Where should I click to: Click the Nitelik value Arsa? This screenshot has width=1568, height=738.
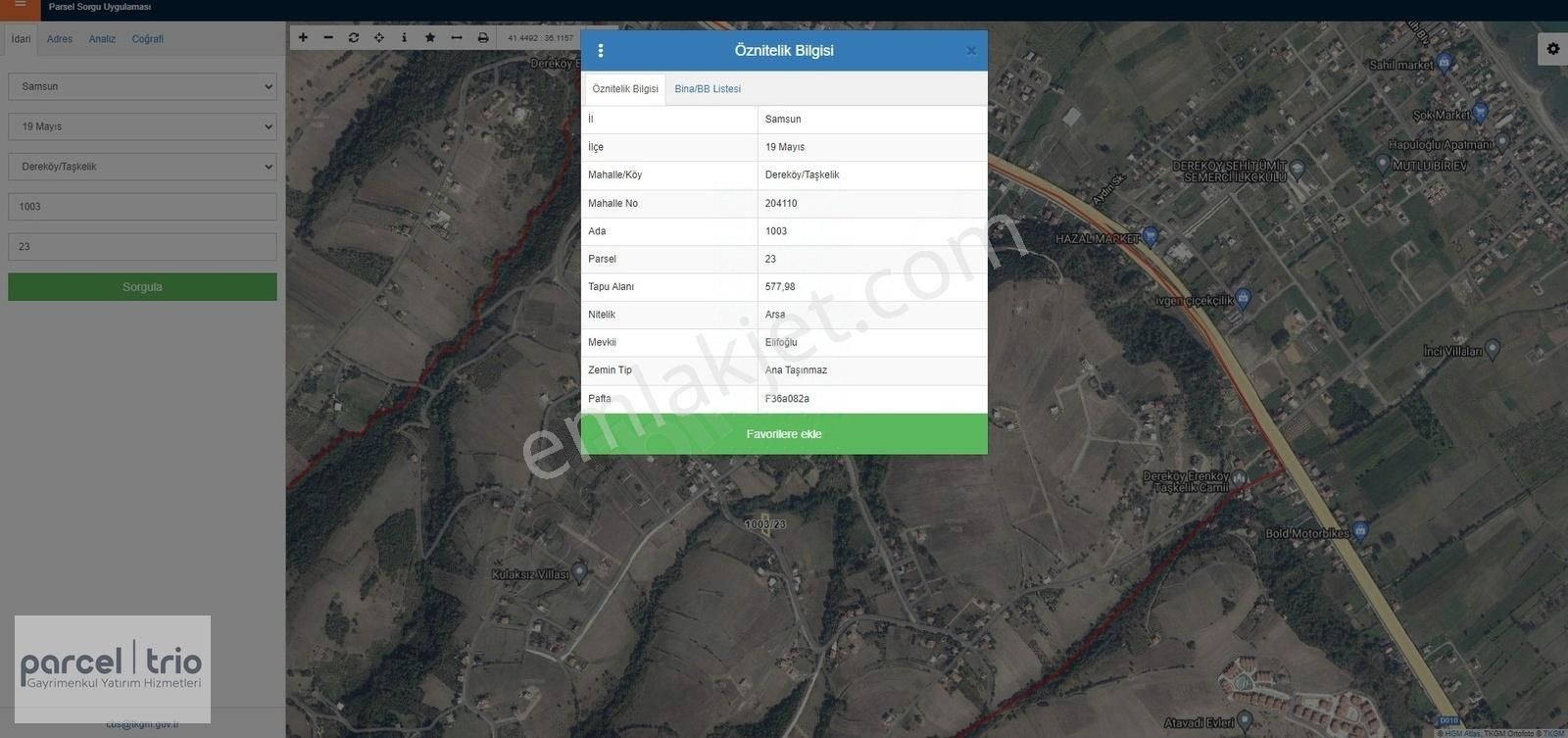pyautogui.click(x=775, y=315)
